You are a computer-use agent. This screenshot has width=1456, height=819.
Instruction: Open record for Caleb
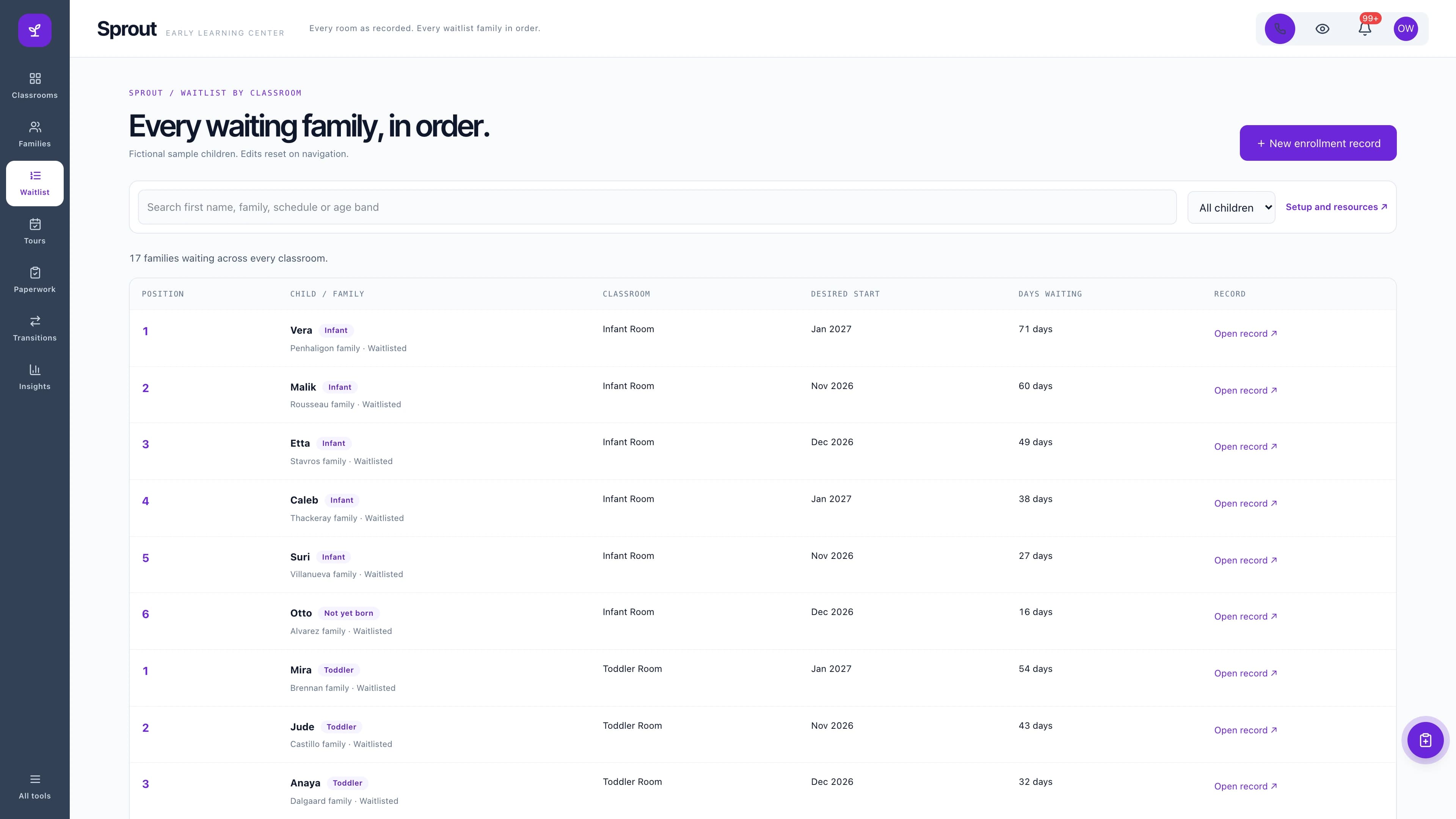[1245, 504]
